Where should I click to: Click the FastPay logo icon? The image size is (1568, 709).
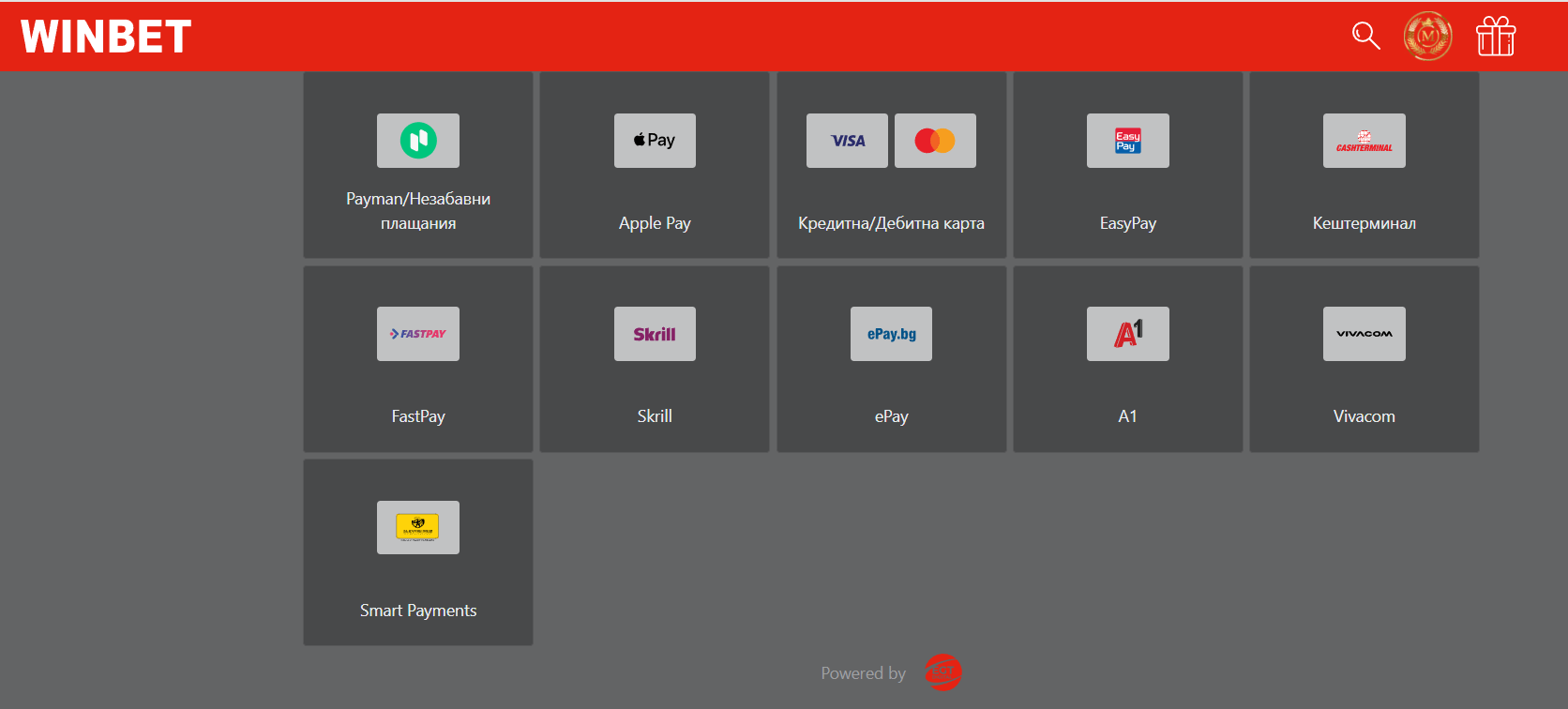tap(418, 334)
